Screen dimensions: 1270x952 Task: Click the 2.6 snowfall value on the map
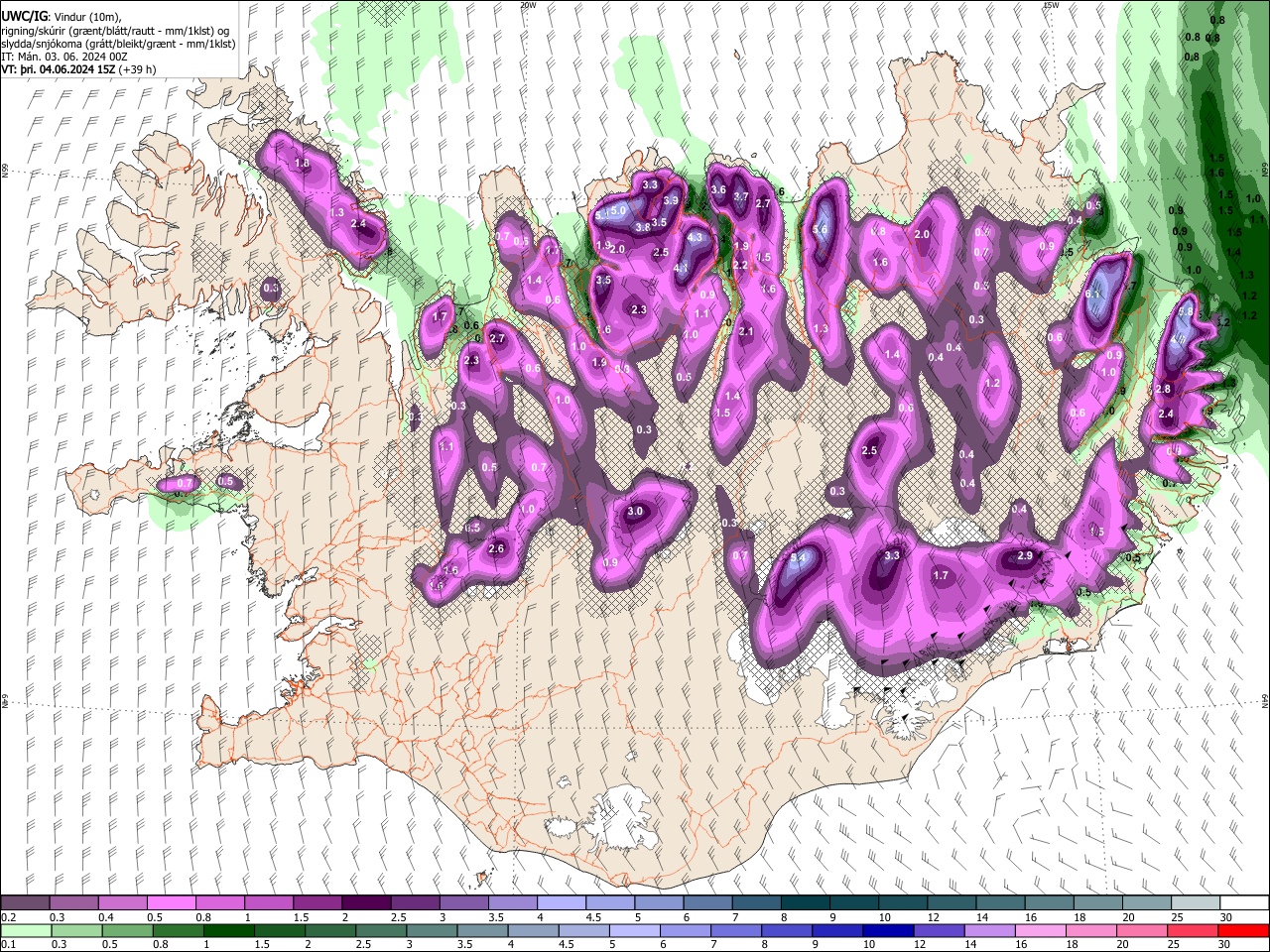click(x=496, y=548)
